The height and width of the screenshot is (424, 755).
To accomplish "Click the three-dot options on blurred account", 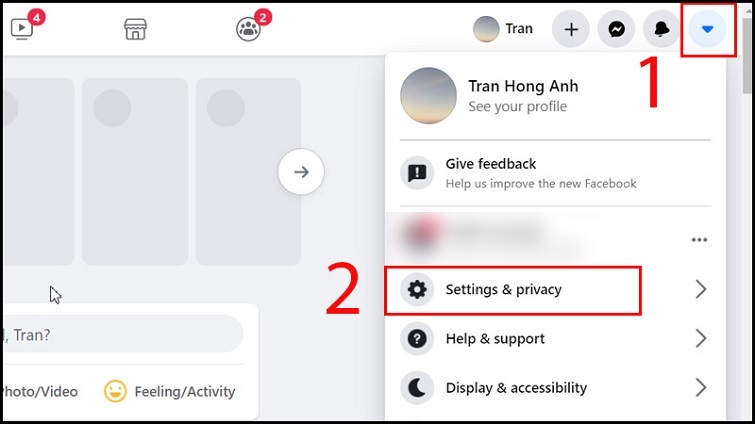I will (x=699, y=240).
